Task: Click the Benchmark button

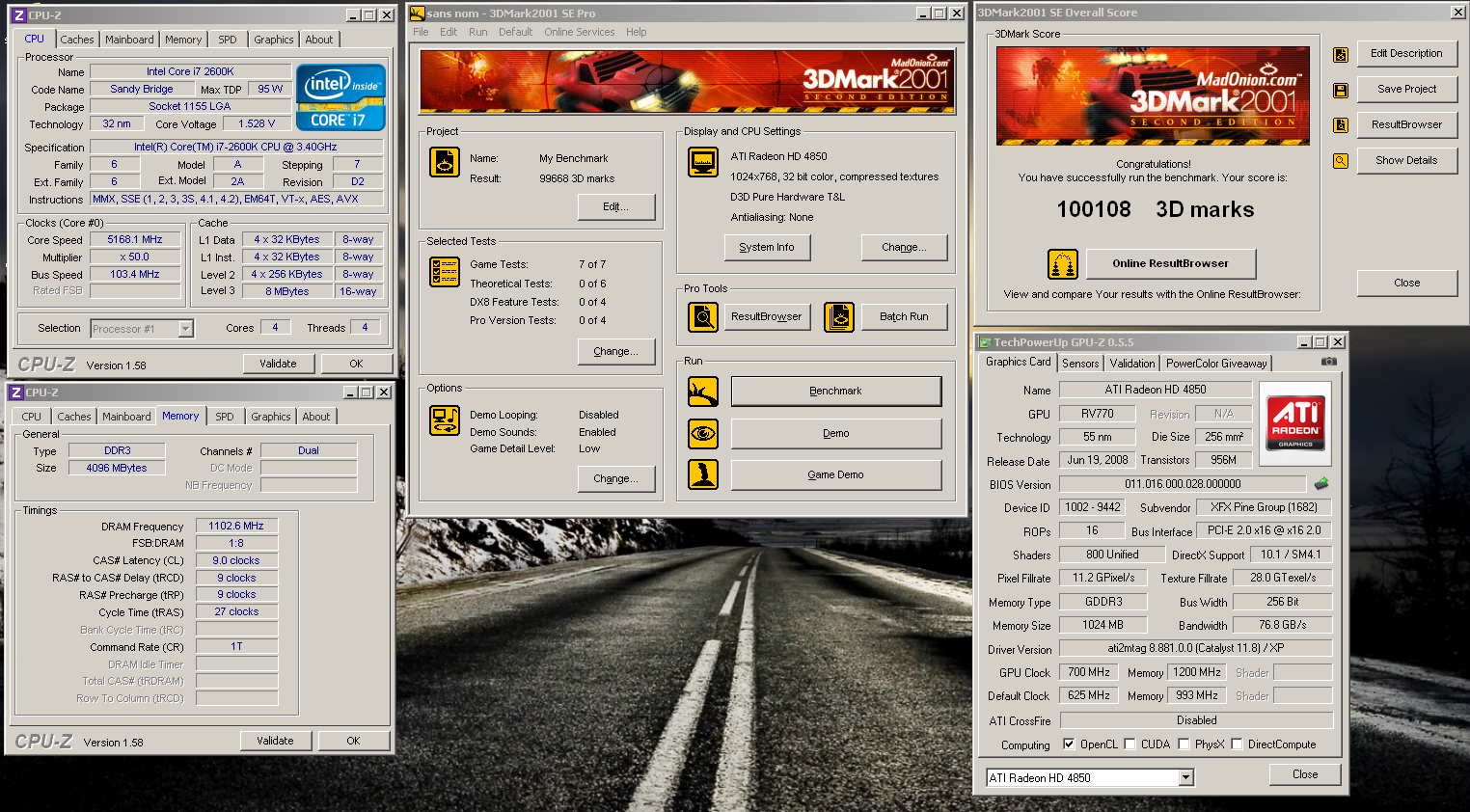Action: pos(835,392)
